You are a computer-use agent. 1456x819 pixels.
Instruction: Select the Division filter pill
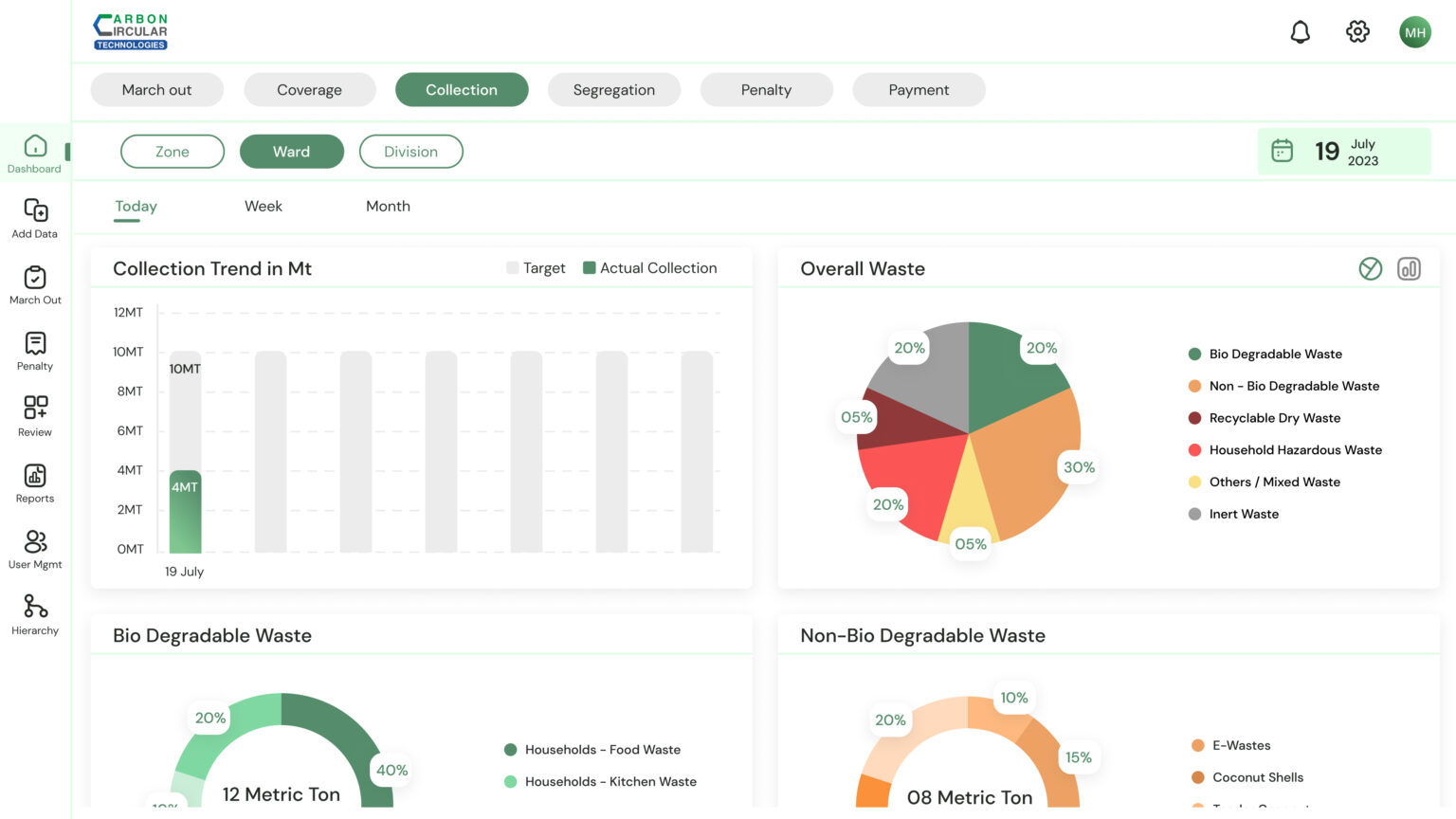[410, 152]
